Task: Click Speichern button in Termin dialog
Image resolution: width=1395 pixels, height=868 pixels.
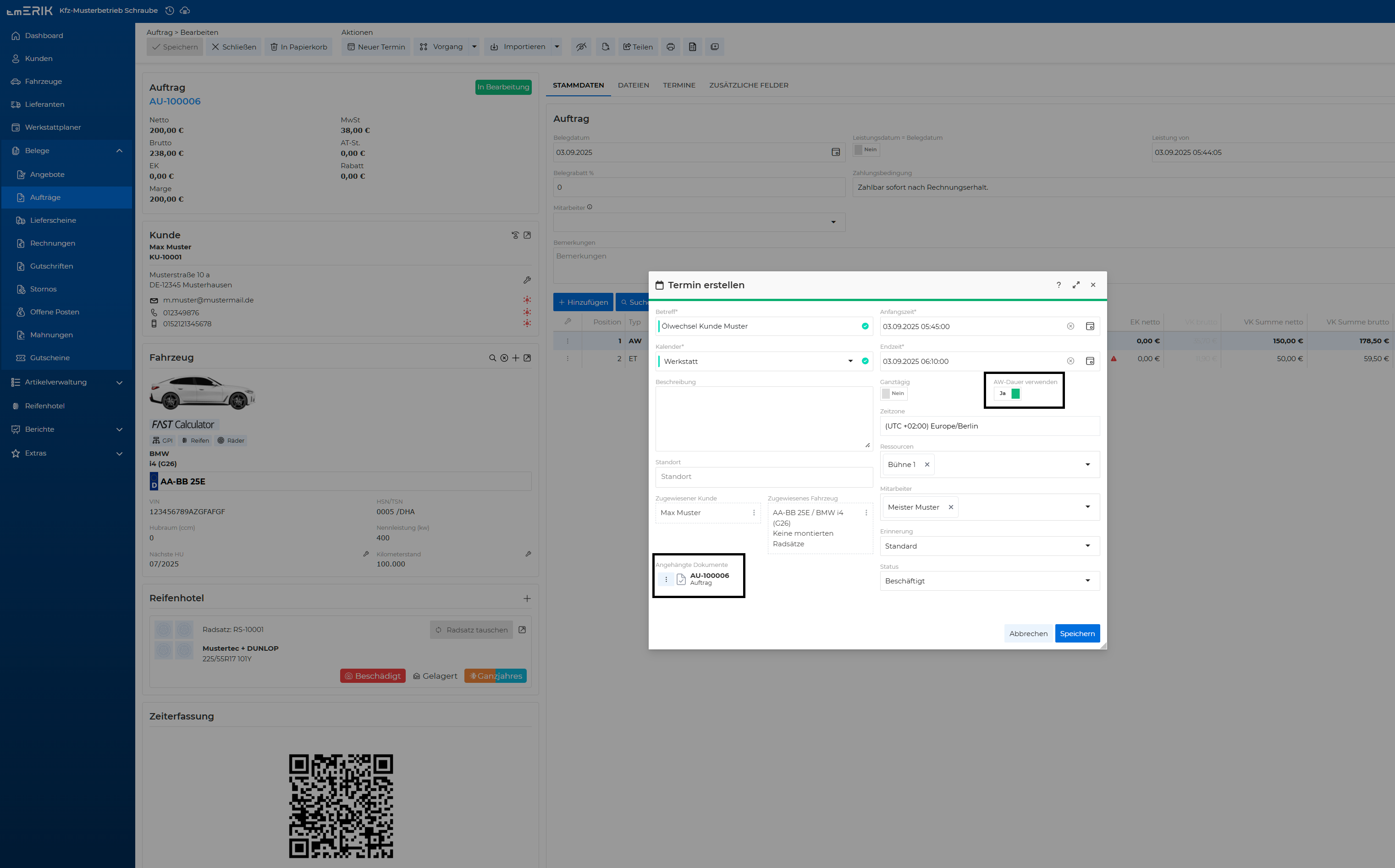Action: click(1077, 634)
